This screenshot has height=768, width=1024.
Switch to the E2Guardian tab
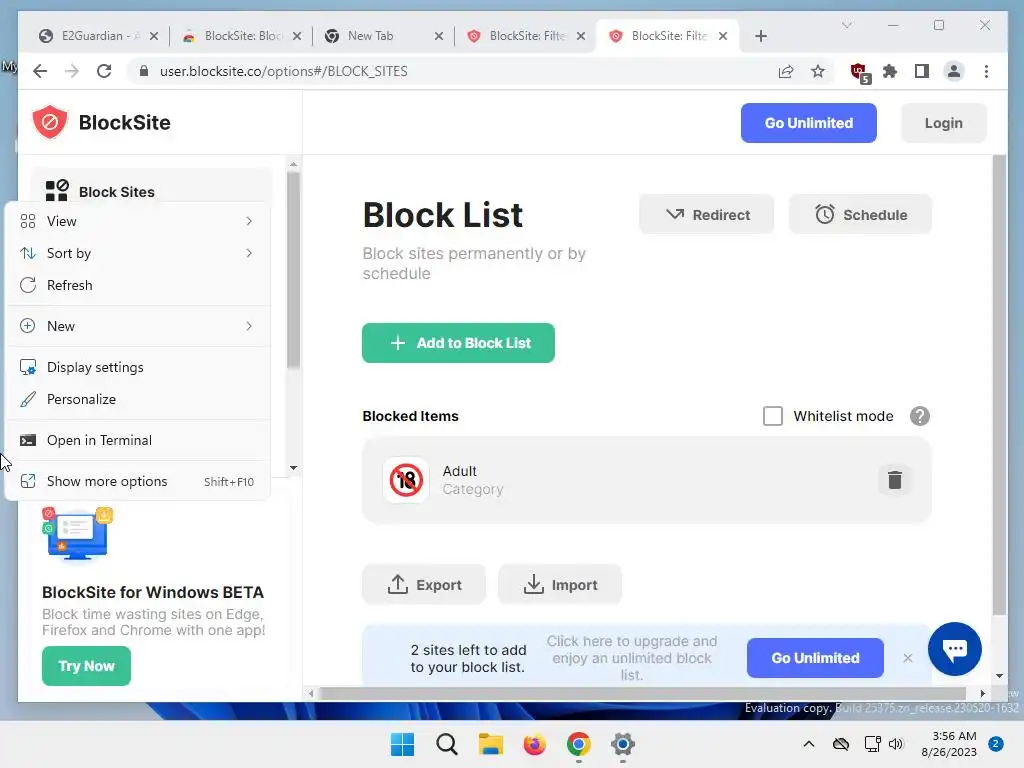(98, 36)
